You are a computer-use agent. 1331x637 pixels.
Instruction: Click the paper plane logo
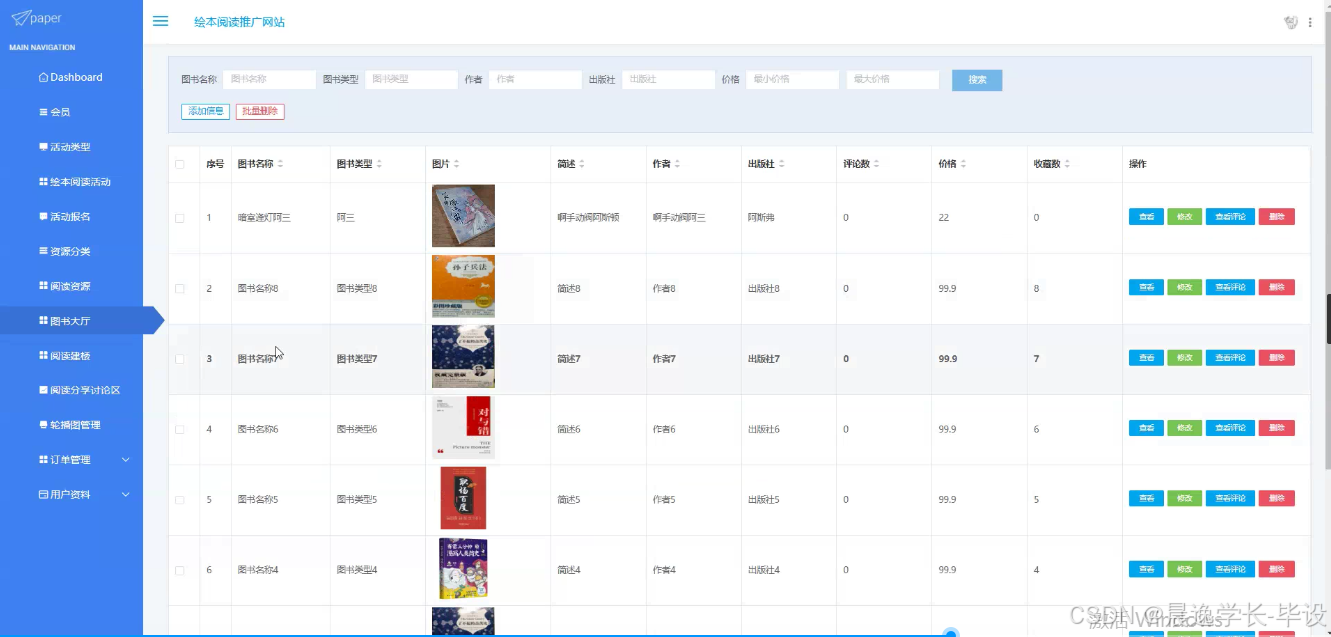click(20, 18)
